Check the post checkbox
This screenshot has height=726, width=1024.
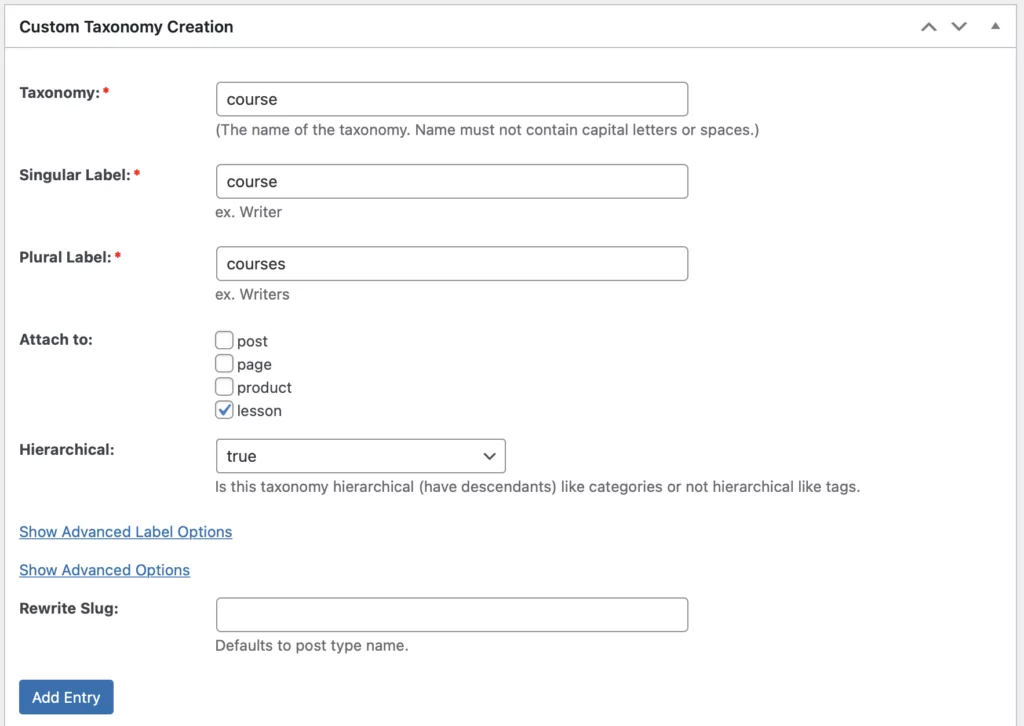(x=224, y=340)
